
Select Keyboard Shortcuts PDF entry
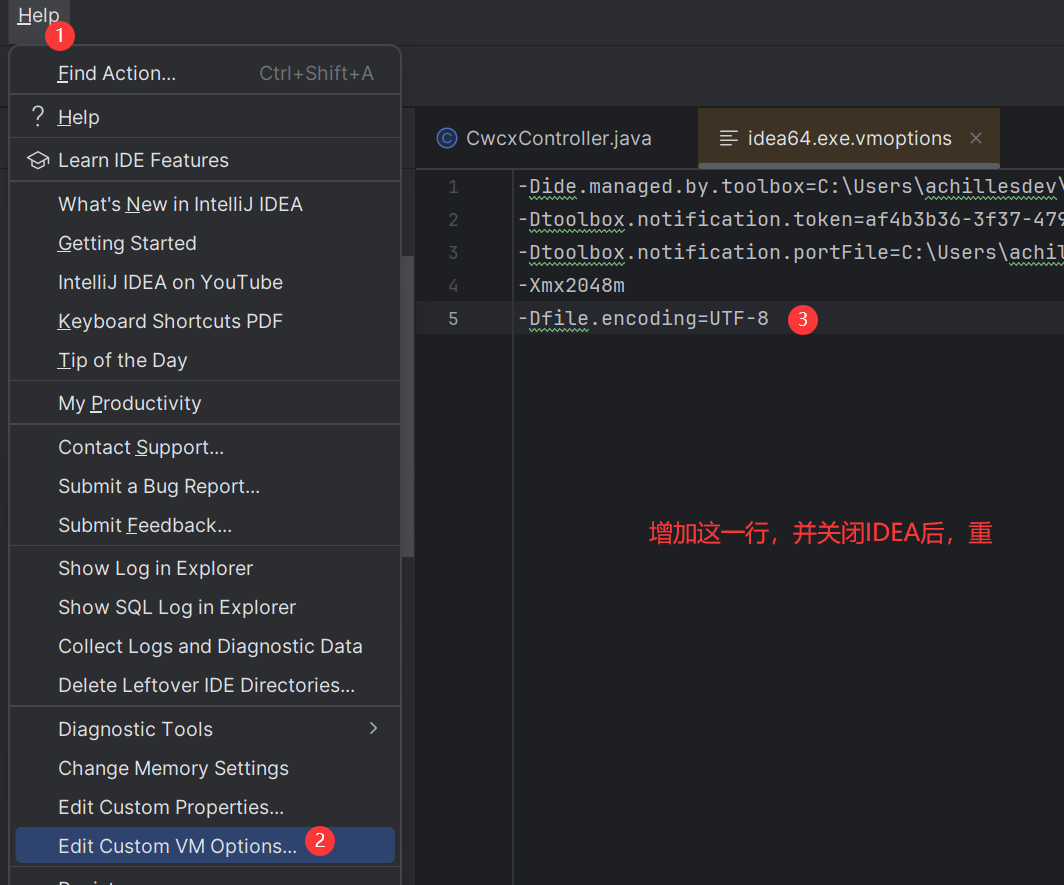[170, 321]
